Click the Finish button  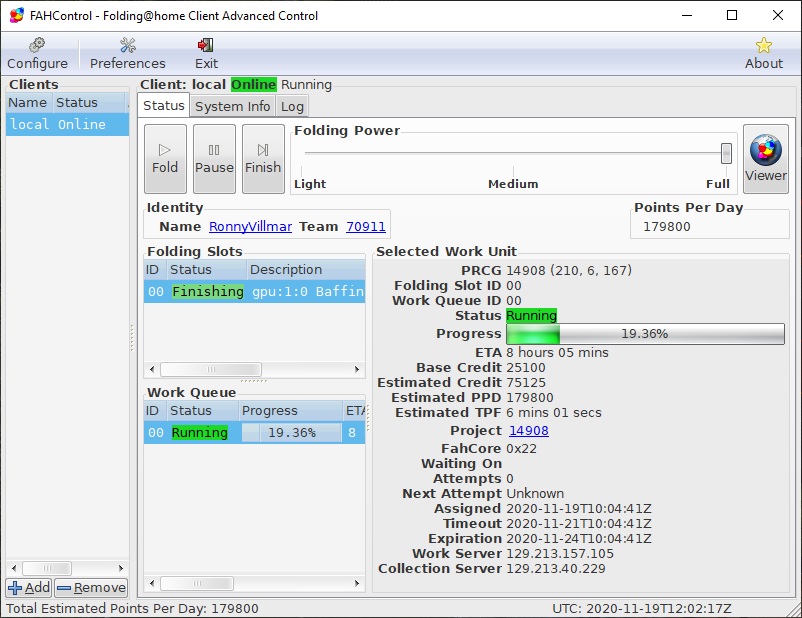point(263,159)
